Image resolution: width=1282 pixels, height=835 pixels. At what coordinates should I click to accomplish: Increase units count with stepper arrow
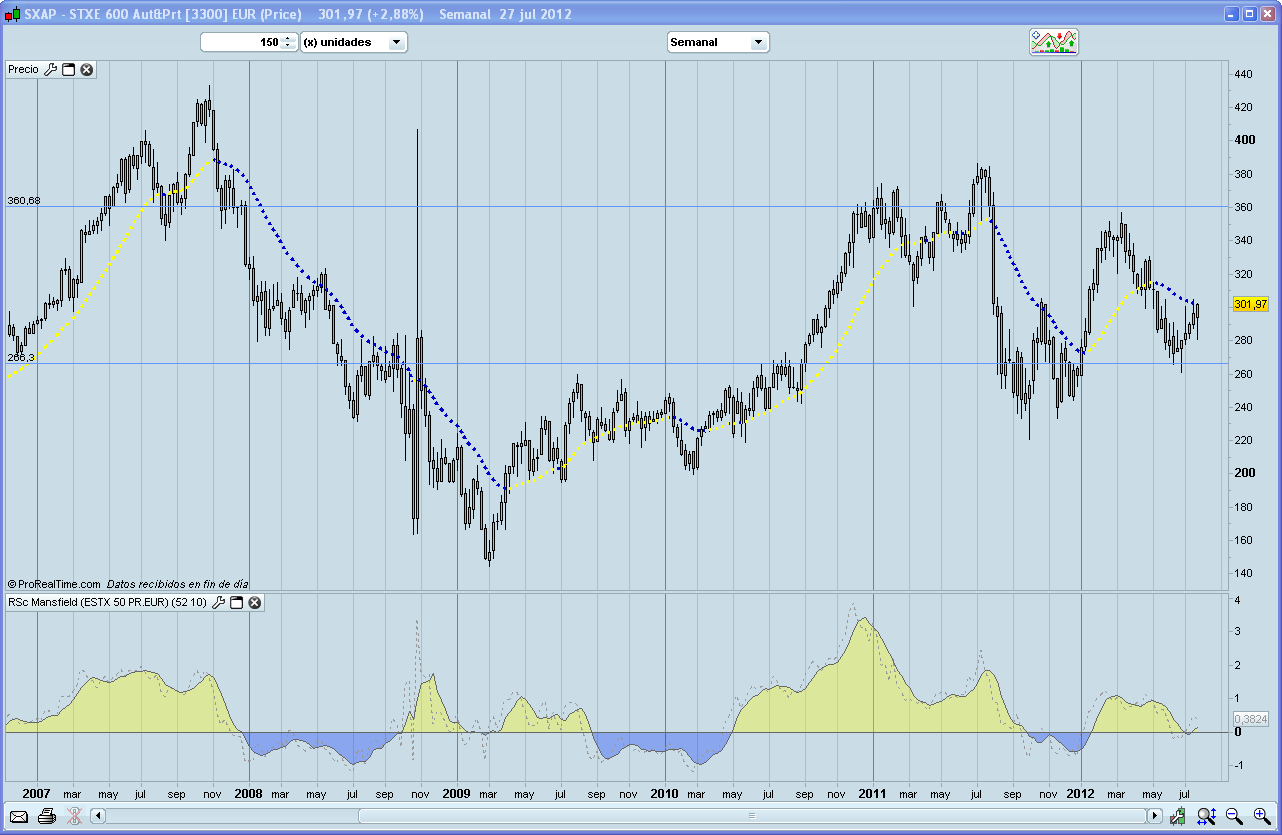coord(288,38)
